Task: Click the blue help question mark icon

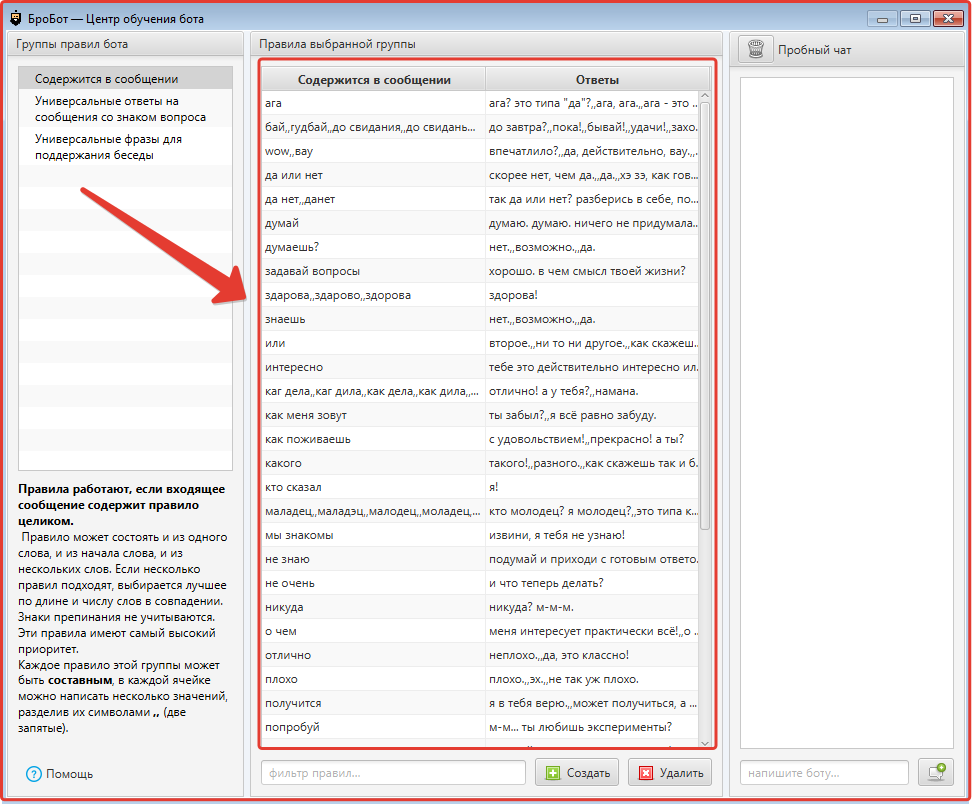Action: coord(34,774)
